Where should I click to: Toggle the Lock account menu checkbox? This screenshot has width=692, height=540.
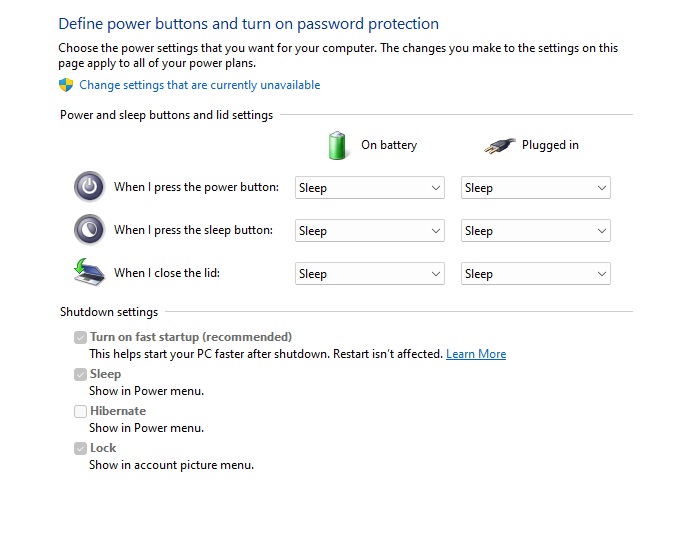click(80, 449)
